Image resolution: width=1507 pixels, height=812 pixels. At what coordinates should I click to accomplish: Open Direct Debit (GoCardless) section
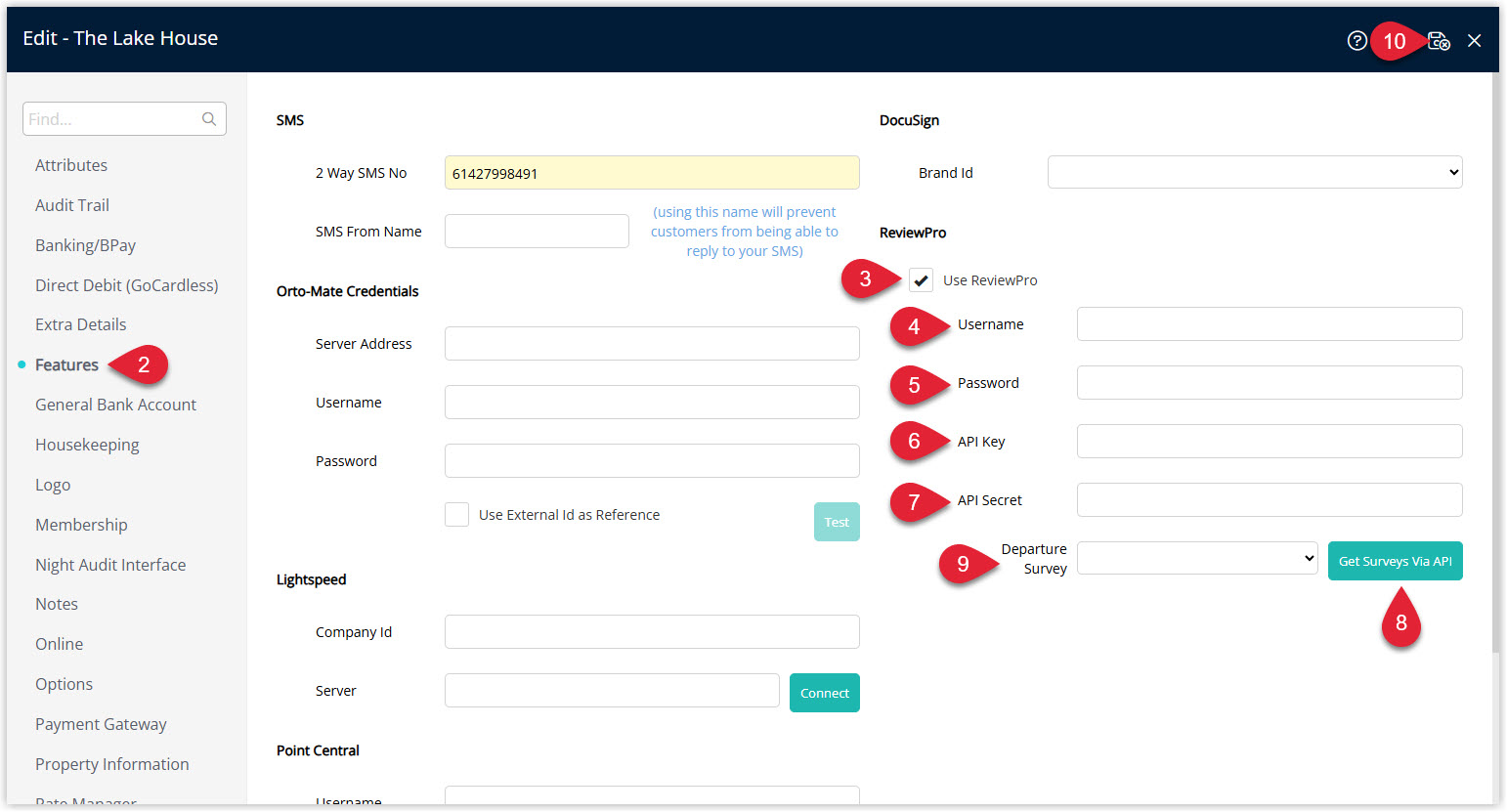pos(126,285)
